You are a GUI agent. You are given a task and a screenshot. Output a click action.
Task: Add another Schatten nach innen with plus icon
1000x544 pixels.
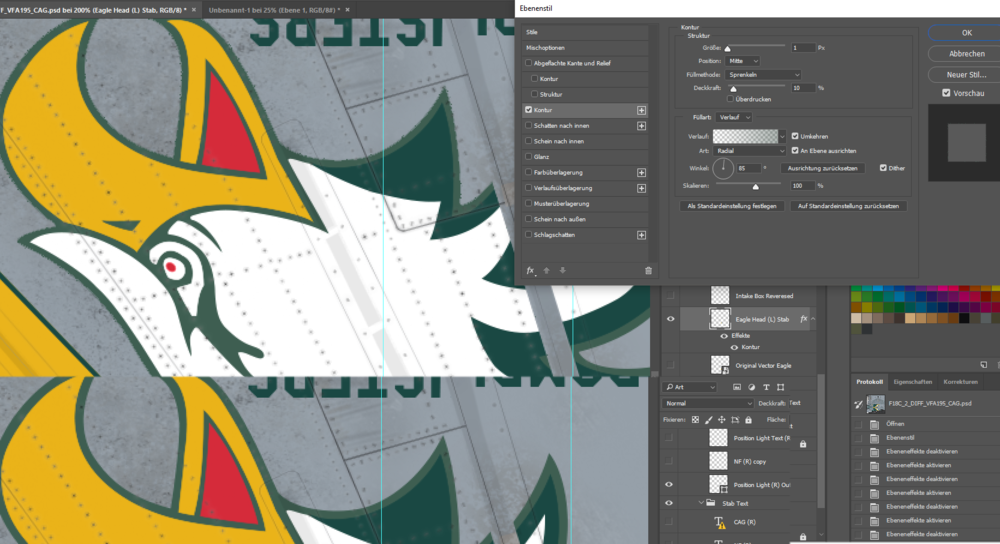641,126
